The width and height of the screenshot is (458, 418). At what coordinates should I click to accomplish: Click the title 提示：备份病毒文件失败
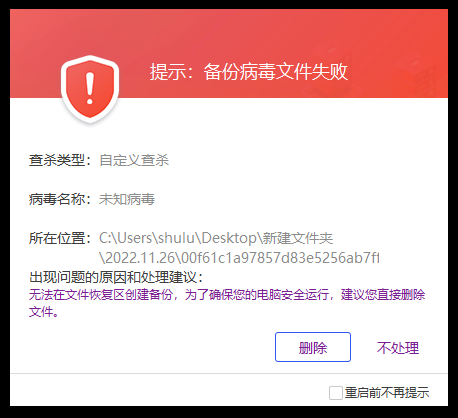click(249, 72)
